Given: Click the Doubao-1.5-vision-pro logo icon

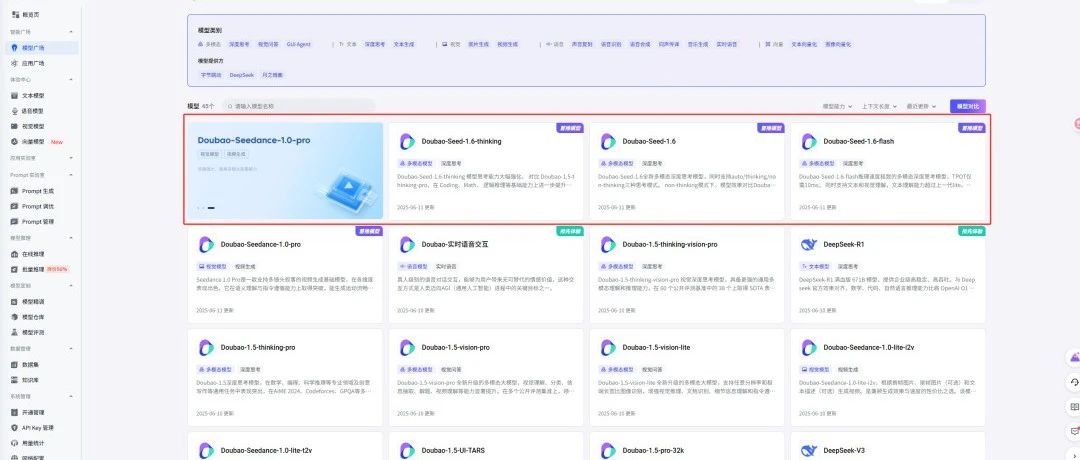Looking at the screenshot, I should pyautogui.click(x=407, y=348).
